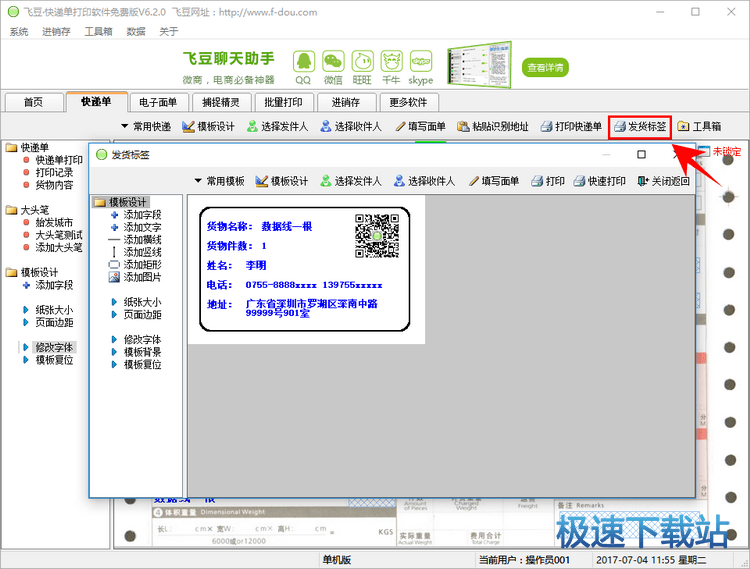This screenshot has width=750, height=569.
Task: Click 工具箱 in the main toolbar
Action: click(699, 126)
